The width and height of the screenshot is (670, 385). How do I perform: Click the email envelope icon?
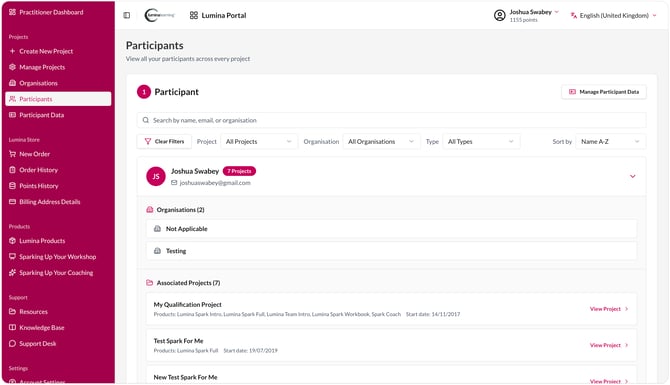[174, 183]
